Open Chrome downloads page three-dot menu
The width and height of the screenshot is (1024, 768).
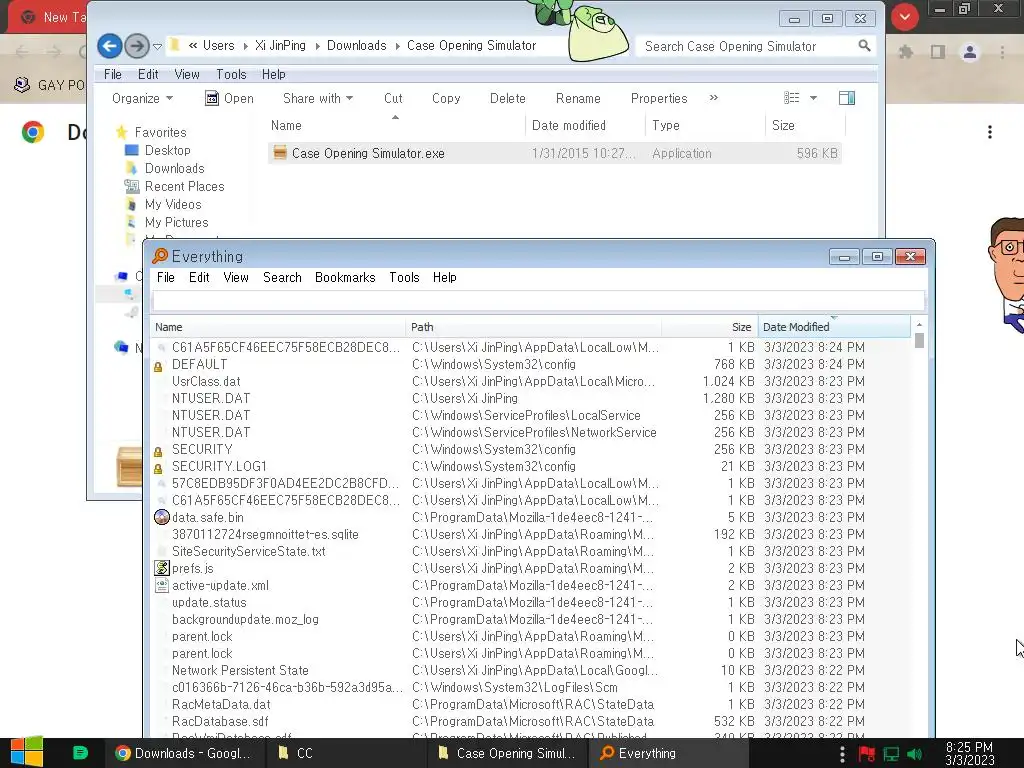(990, 132)
